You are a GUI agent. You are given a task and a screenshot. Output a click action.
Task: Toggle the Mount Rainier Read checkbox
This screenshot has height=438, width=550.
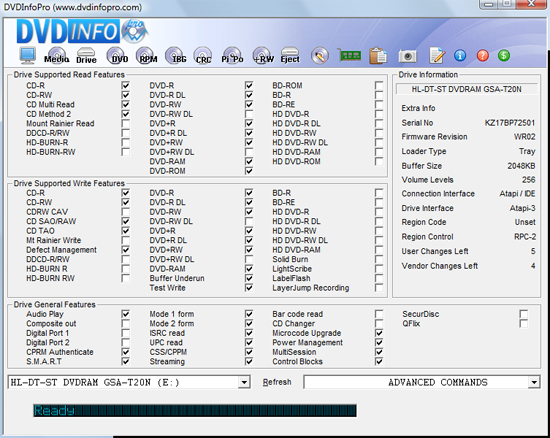tap(125, 123)
